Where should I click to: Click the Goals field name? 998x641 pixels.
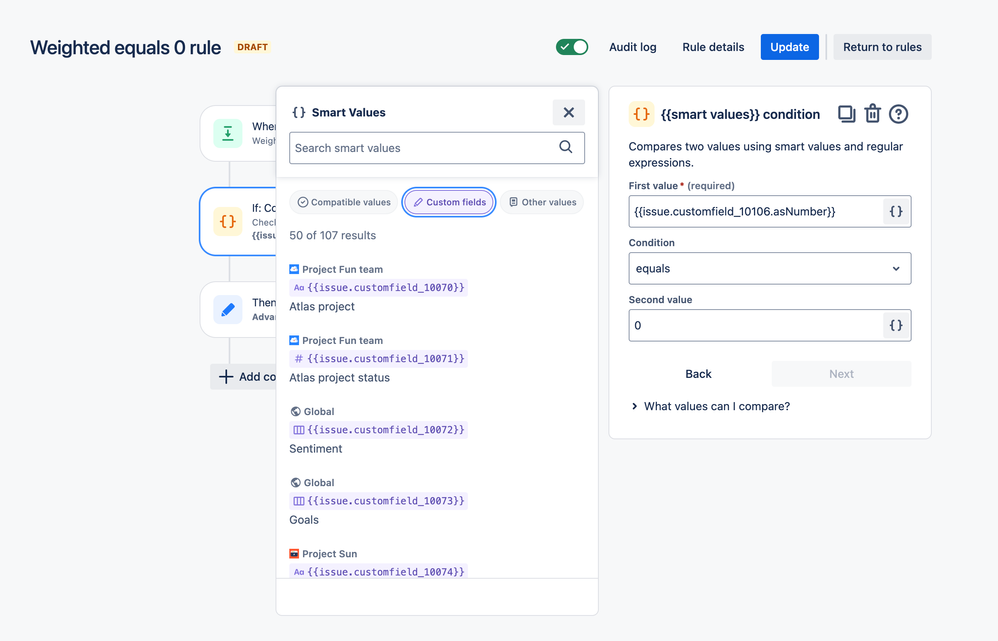[304, 521]
